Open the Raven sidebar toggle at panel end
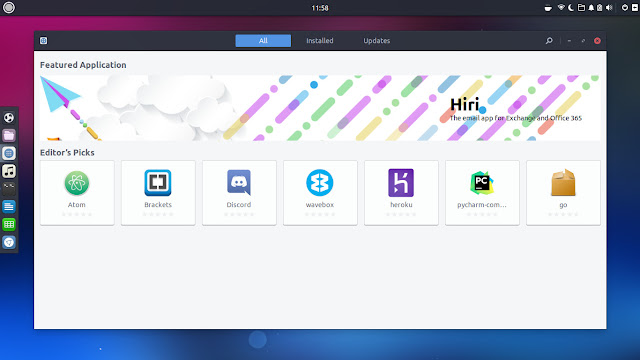This screenshot has width=640, height=360. [x=635, y=8]
